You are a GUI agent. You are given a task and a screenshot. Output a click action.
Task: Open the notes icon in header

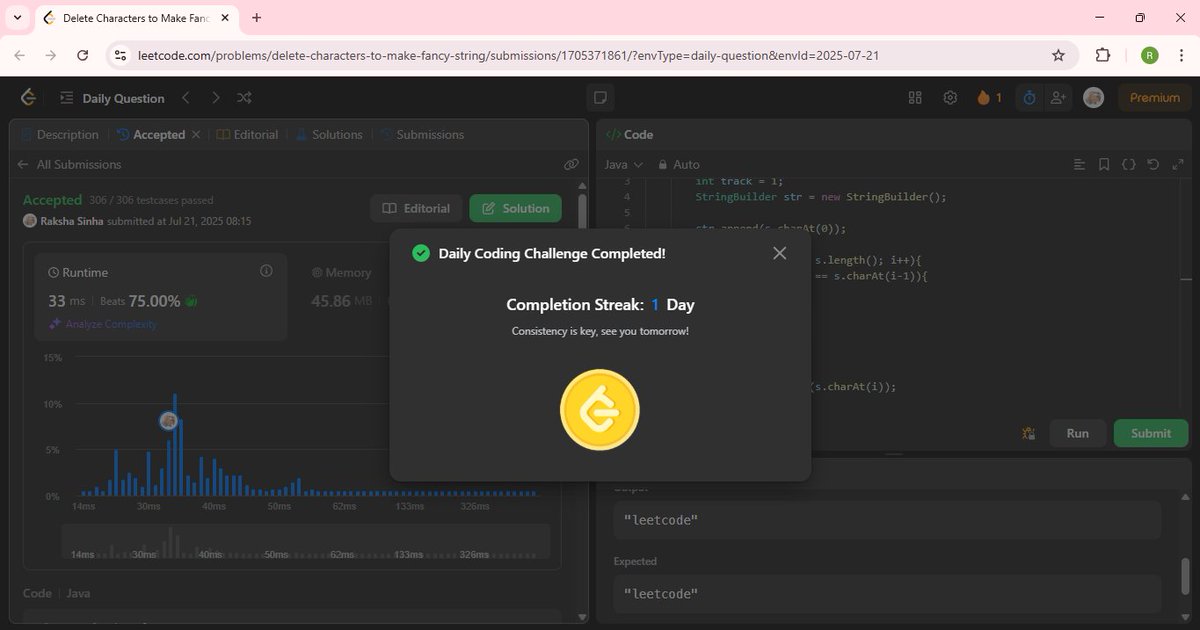coord(600,98)
